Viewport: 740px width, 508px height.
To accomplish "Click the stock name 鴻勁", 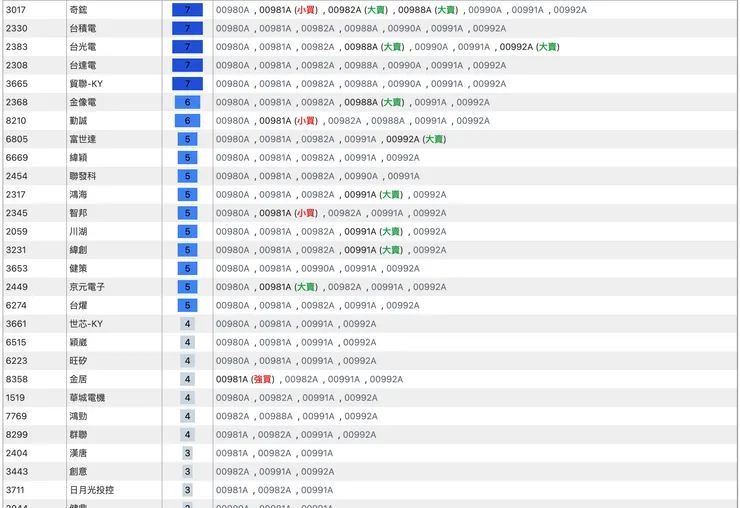I will (x=78, y=416).
